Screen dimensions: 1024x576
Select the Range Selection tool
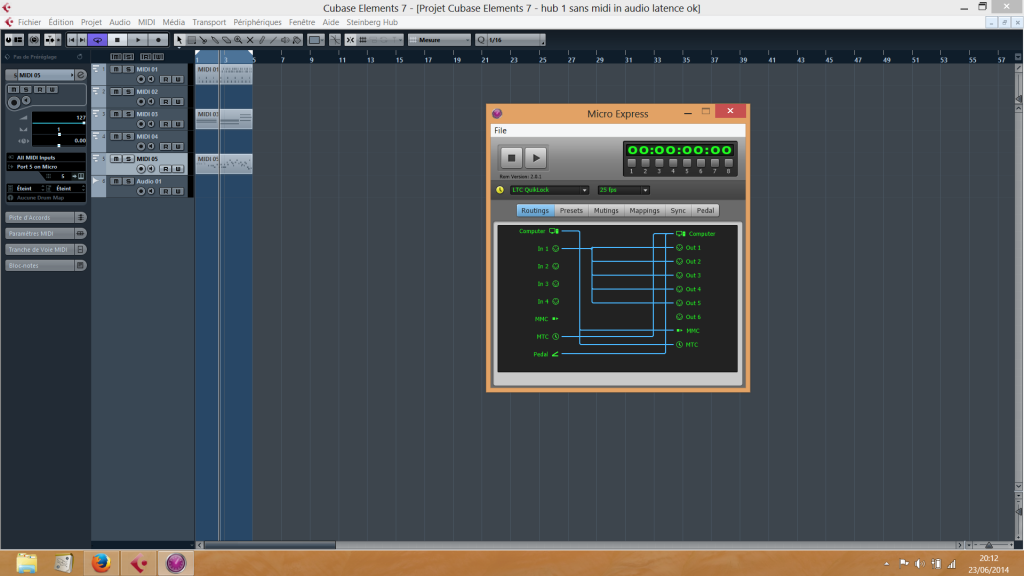191,40
